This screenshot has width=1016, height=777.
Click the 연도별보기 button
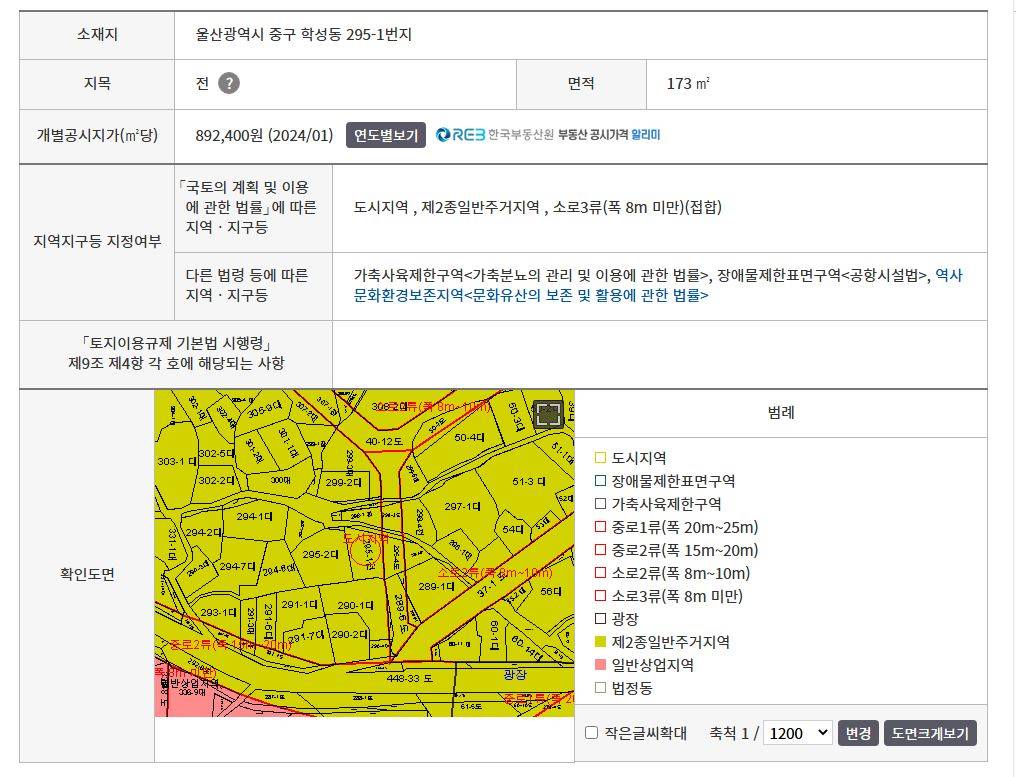tap(386, 135)
